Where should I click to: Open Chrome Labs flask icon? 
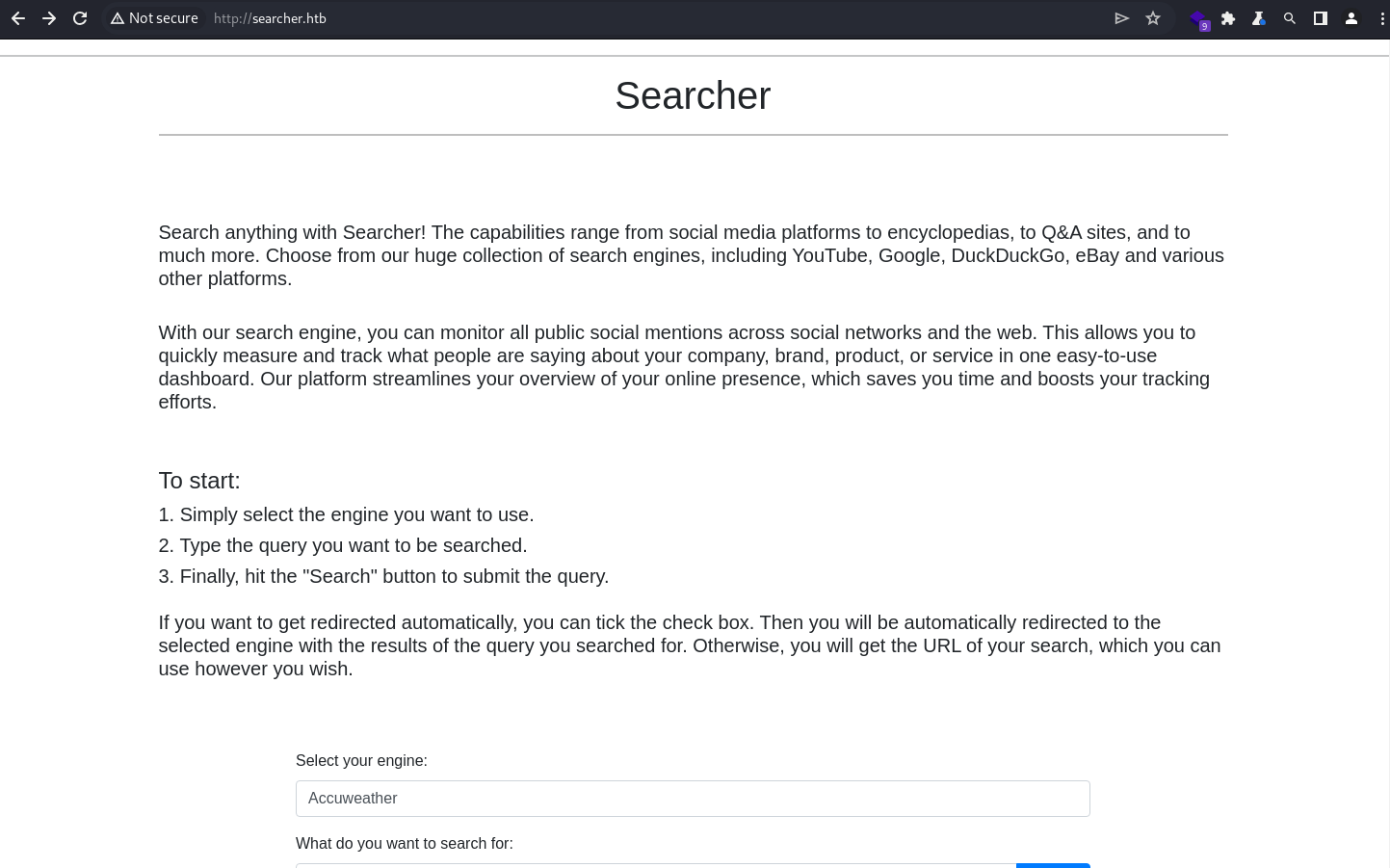coord(1259,18)
